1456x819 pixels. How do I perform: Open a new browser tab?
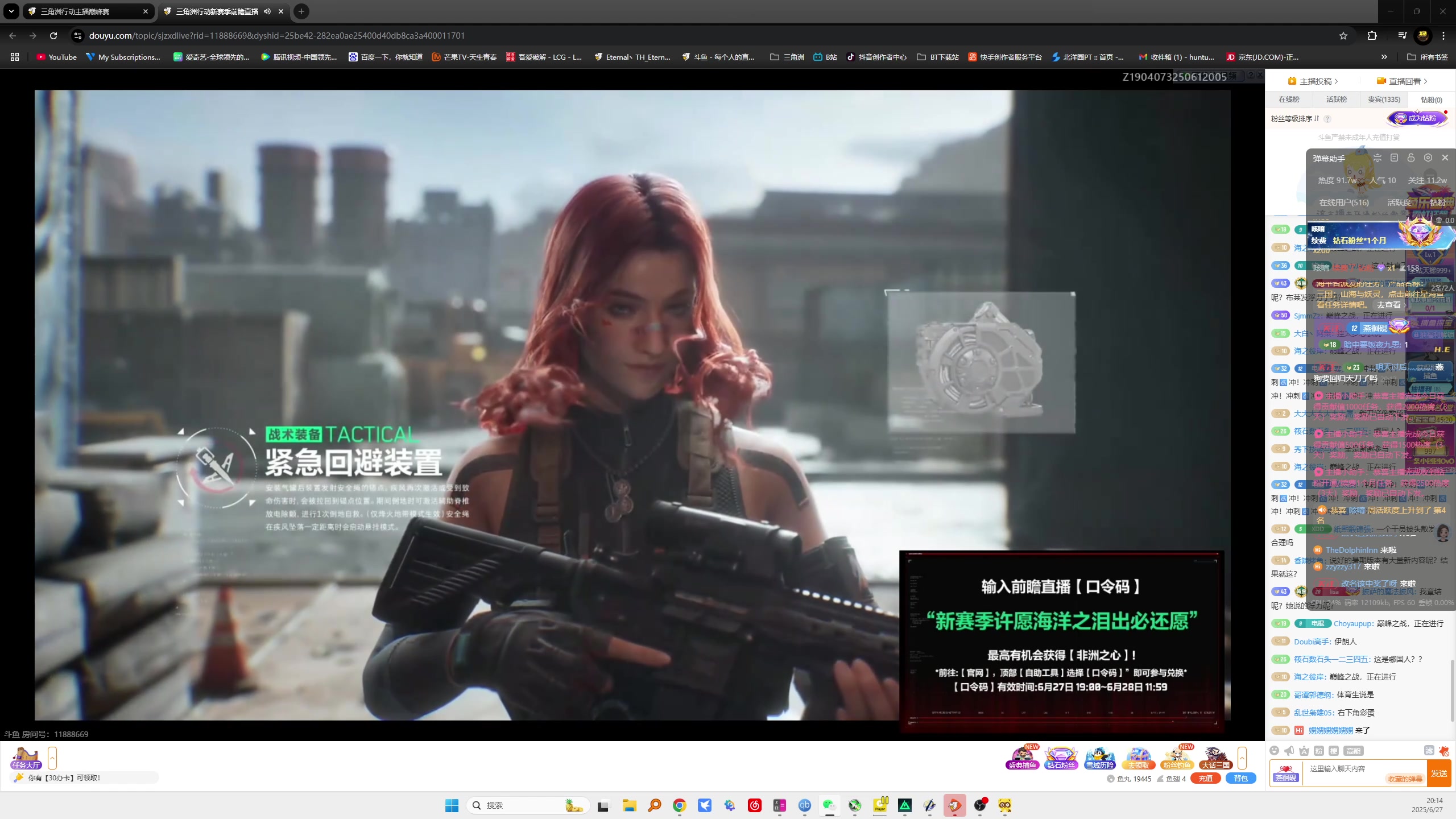point(301,11)
